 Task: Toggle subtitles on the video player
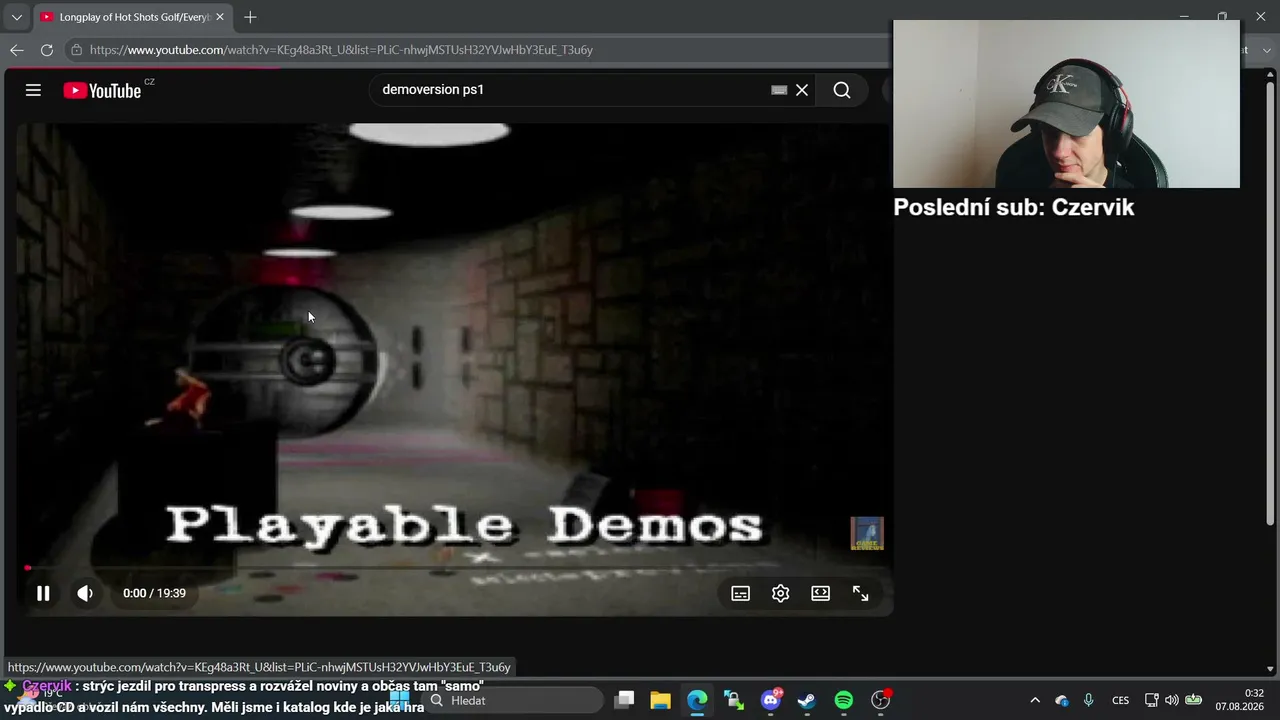(x=740, y=593)
